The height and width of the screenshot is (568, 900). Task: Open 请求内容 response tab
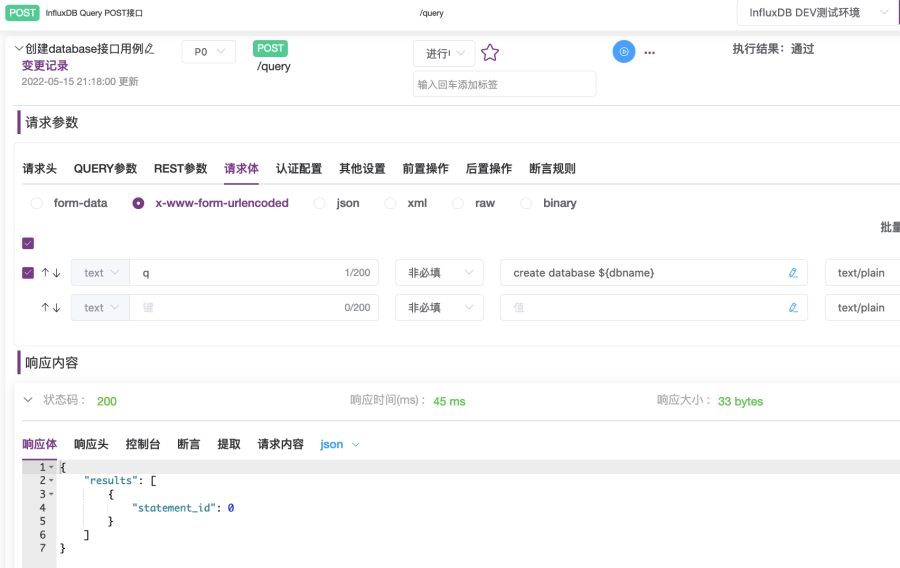click(x=280, y=444)
